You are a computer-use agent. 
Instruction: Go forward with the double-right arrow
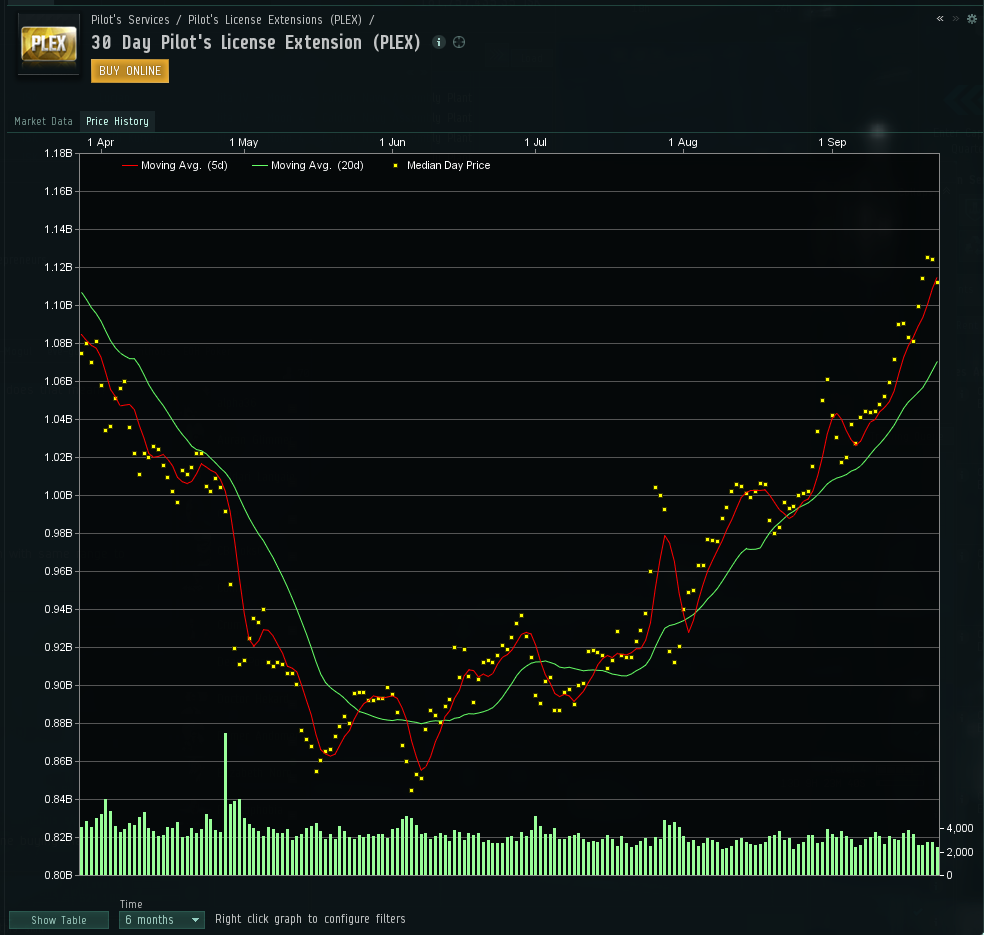click(x=956, y=18)
